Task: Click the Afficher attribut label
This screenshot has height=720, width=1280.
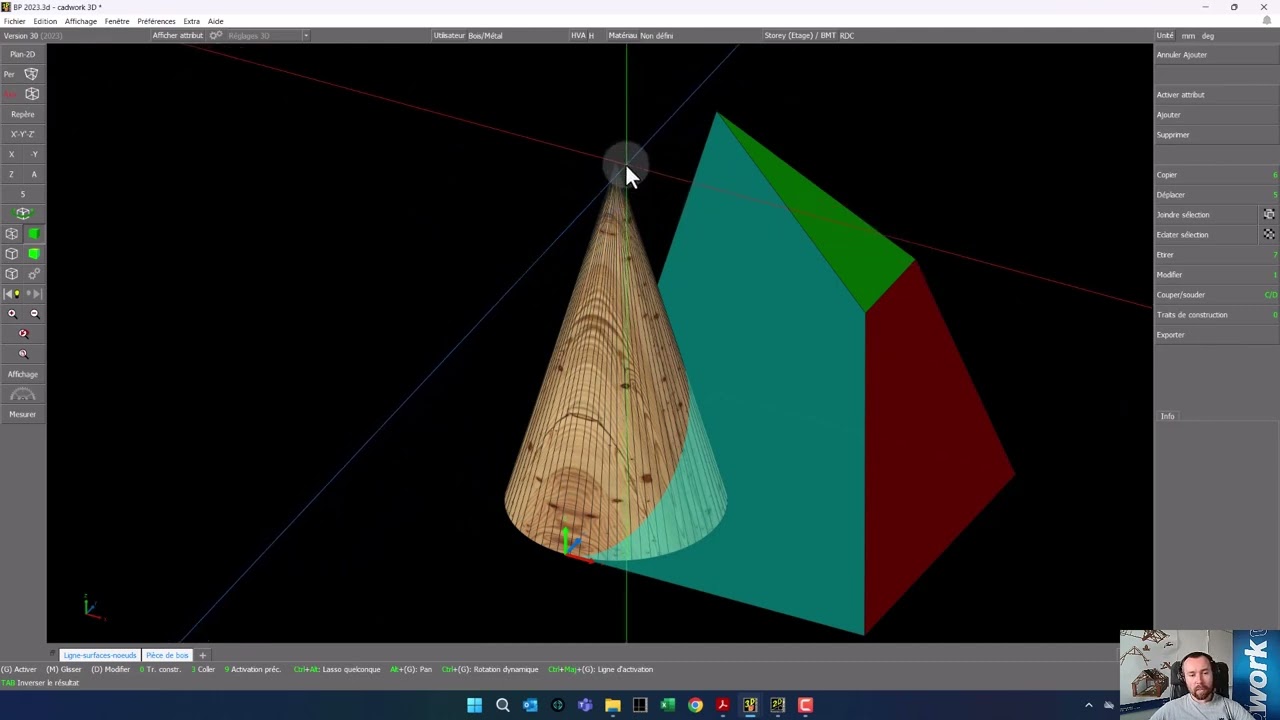Action: 177,35
